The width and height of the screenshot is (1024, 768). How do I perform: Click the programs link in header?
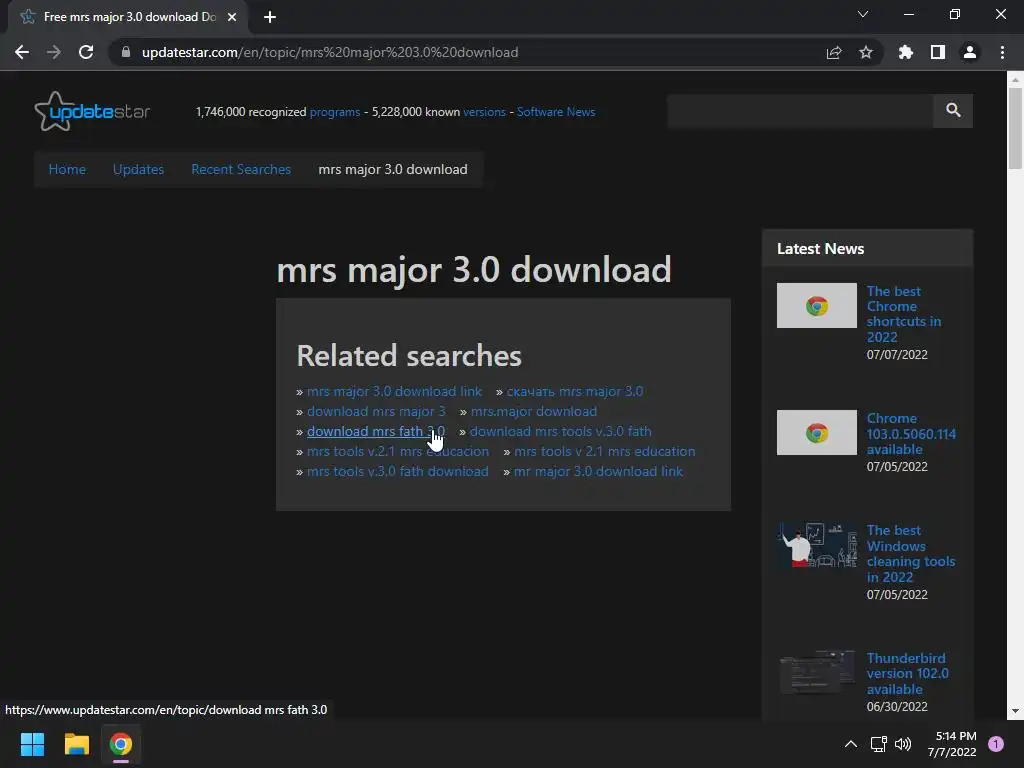pyautogui.click(x=335, y=112)
